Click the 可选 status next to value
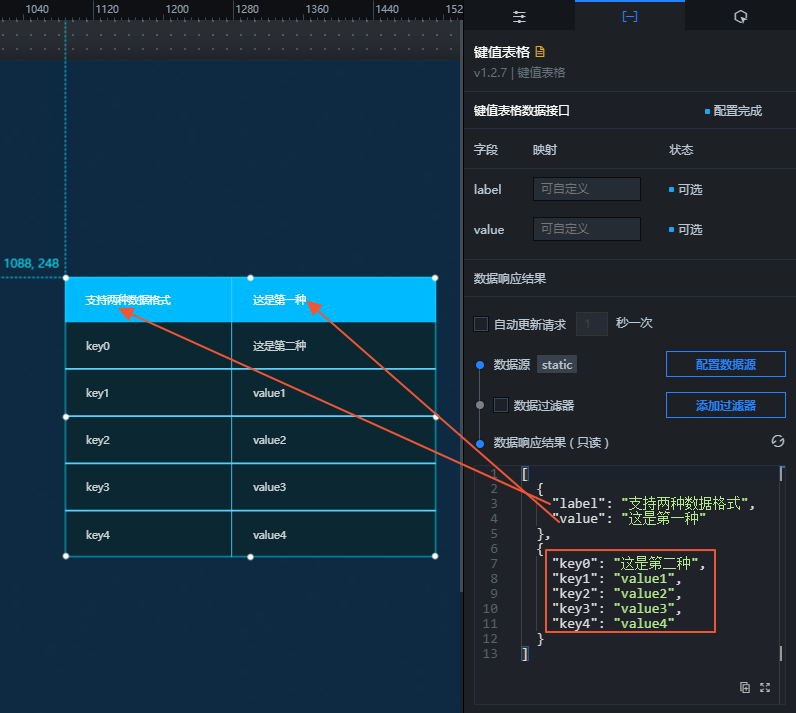The width and height of the screenshot is (796, 713). click(x=690, y=229)
